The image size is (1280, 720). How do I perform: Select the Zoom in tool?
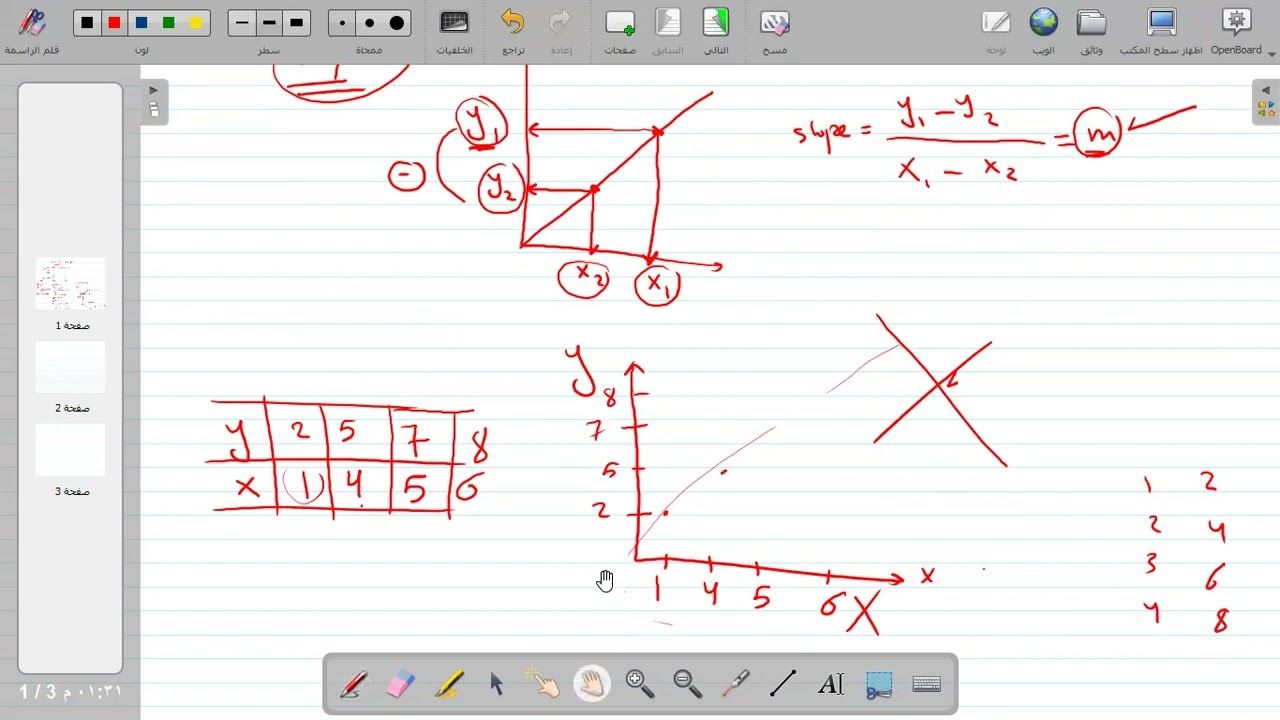point(640,684)
